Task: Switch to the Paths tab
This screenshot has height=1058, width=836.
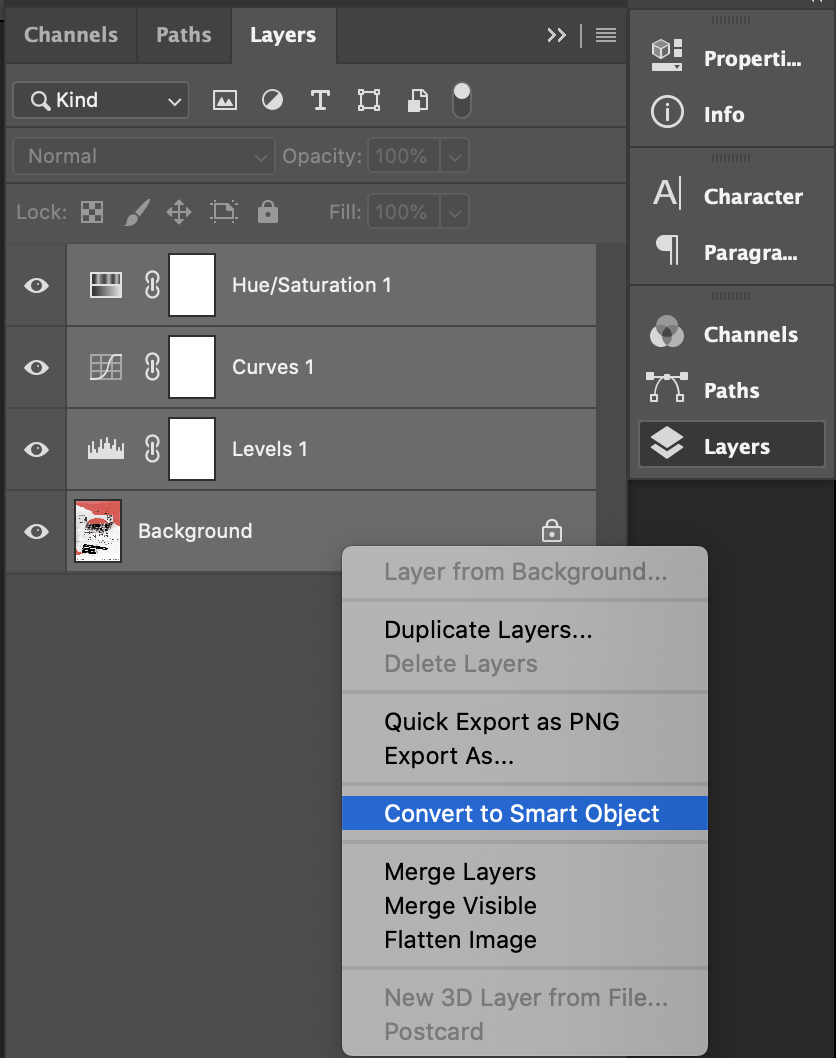Action: (184, 35)
